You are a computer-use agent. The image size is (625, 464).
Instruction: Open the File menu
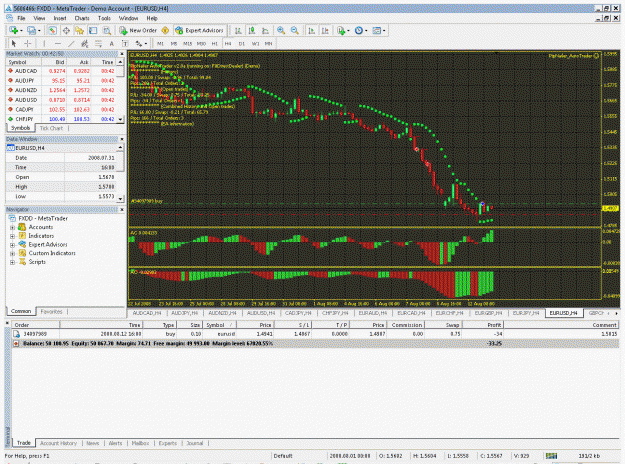click(21, 18)
